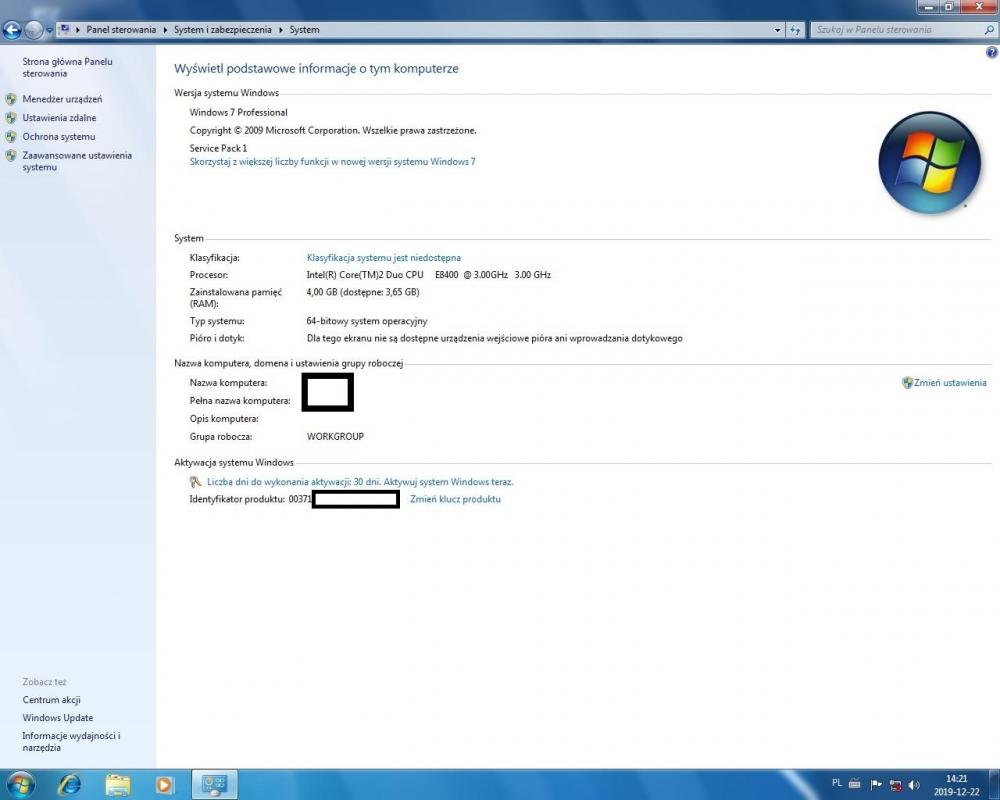1000x800 pixels.
Task: Expand arrow after Panel sterowania breadcrumb
Action: 166,30
